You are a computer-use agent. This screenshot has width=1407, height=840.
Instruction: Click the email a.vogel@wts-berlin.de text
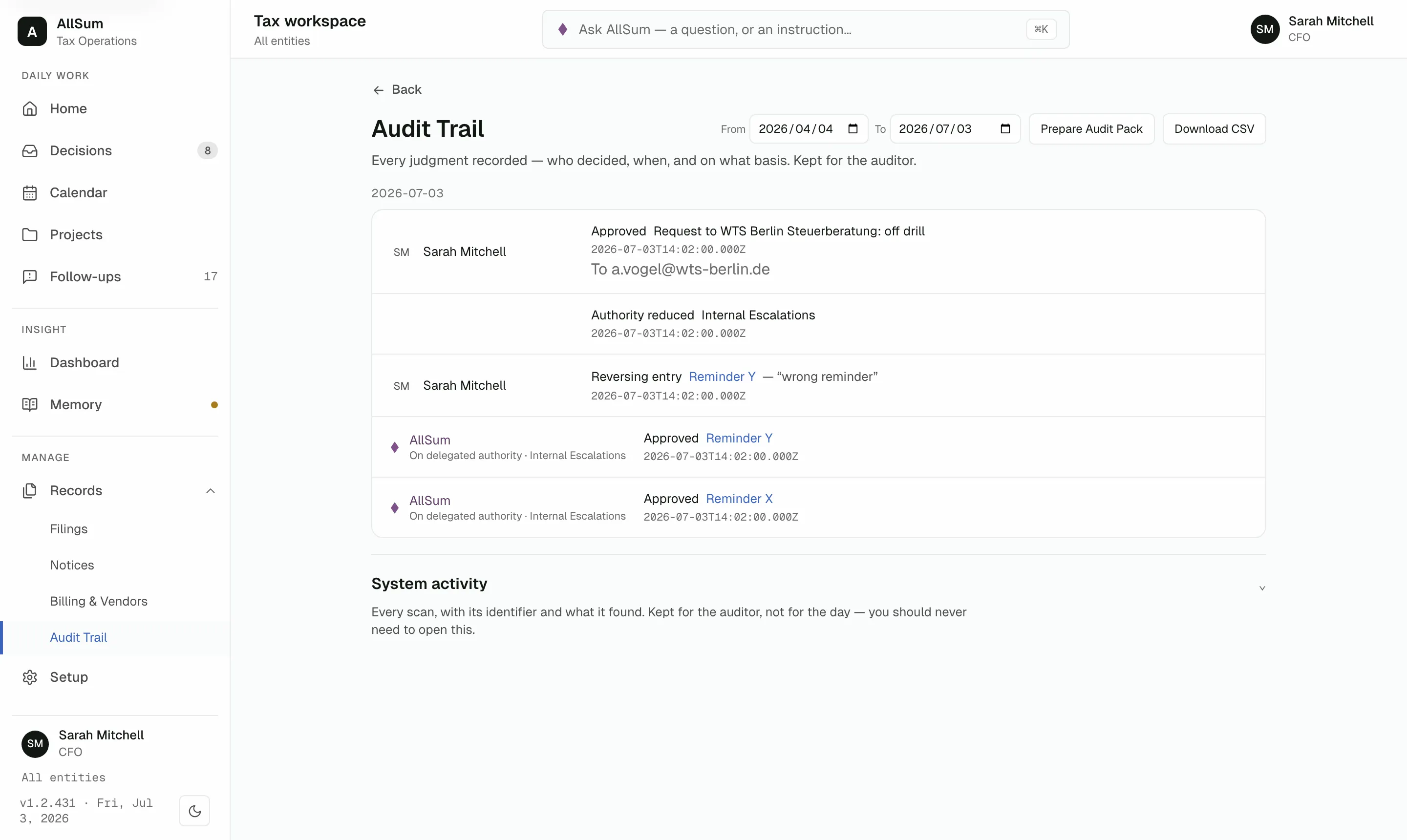click(x=690, y=270)
